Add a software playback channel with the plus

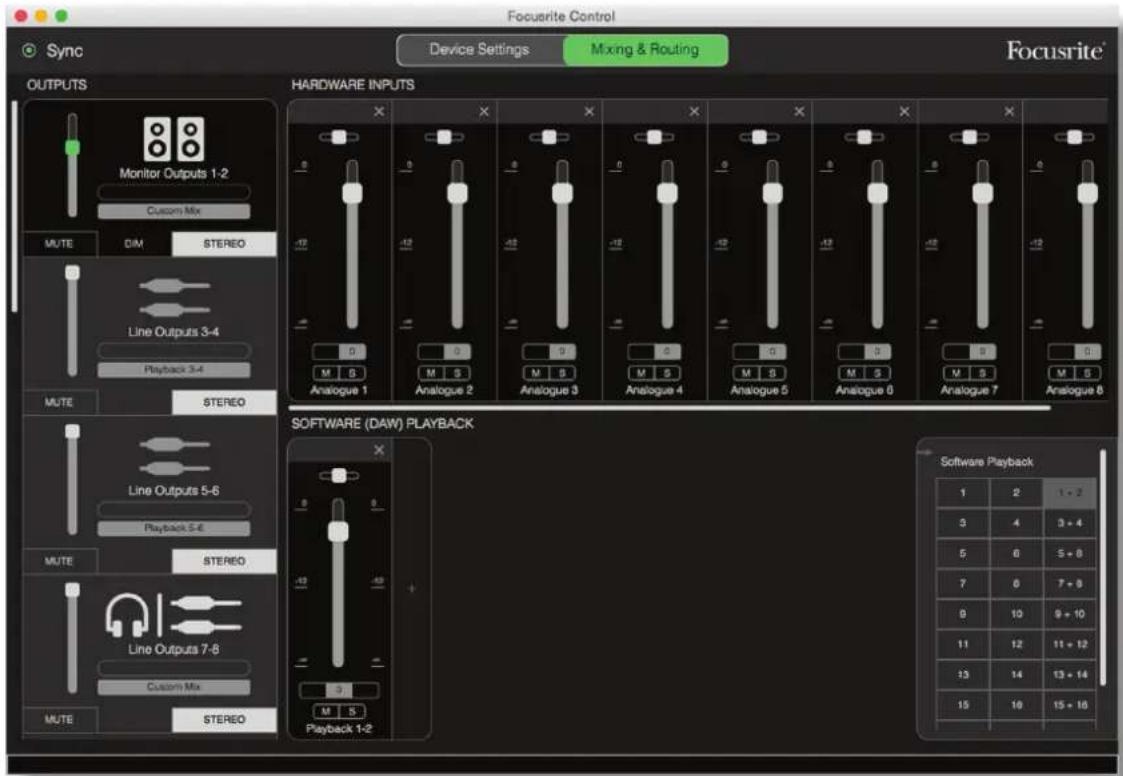tap(412, 588)
